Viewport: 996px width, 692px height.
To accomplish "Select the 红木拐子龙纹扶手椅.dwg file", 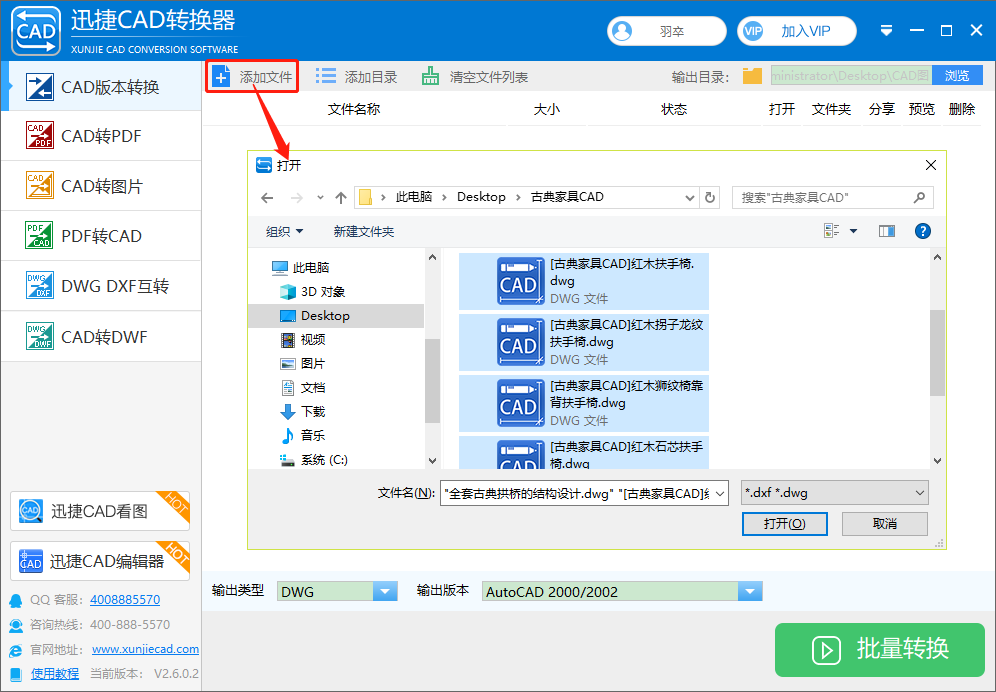I will pyautogui.click(x=584, y=342).
